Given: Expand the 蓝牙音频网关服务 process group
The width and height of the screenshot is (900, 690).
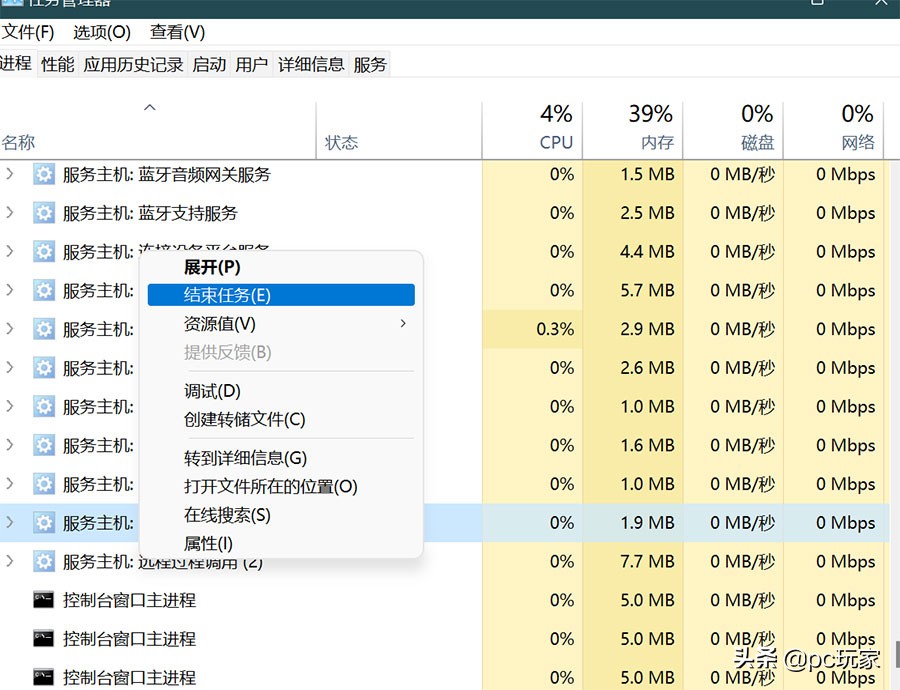Looking at the screenshot, I should (x=11, y=174).
